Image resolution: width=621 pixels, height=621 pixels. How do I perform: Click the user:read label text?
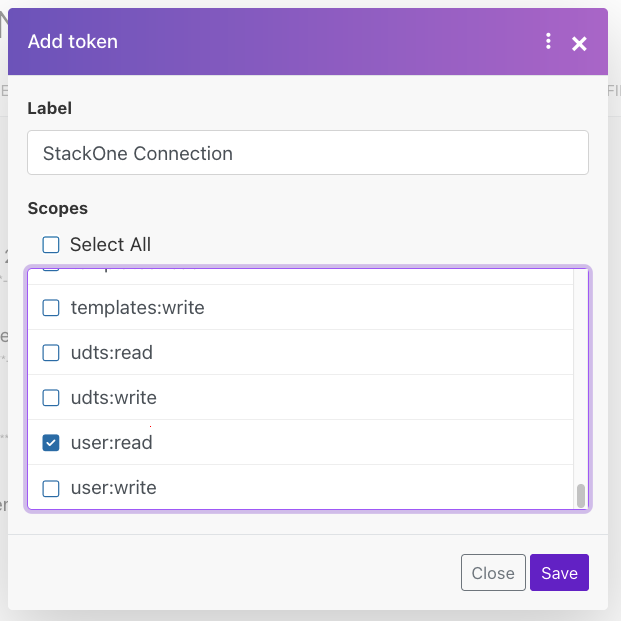pyautogui.click(x=112, y=443)
